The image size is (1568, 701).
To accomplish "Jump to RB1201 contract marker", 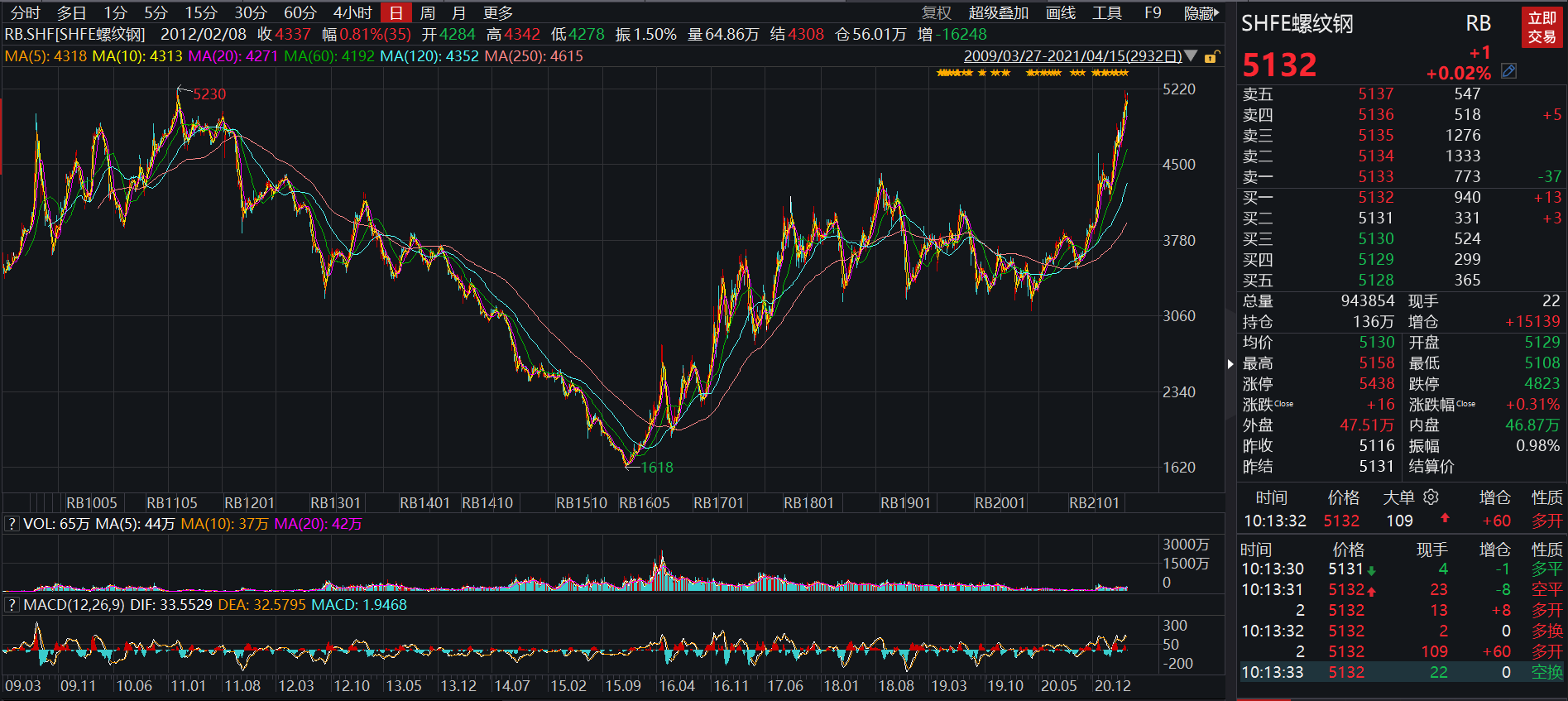I will 249,502.
